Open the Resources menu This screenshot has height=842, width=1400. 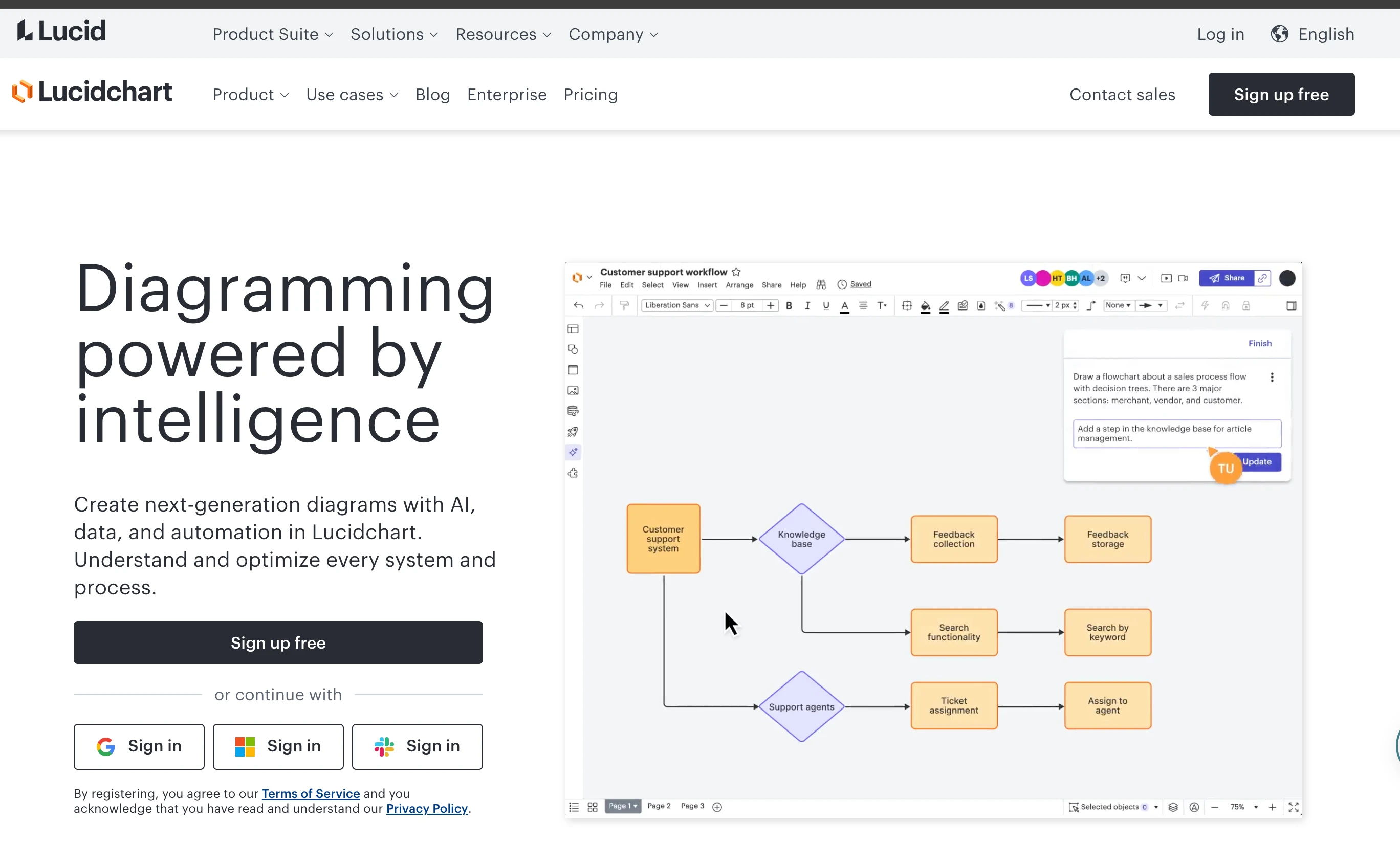503,34
